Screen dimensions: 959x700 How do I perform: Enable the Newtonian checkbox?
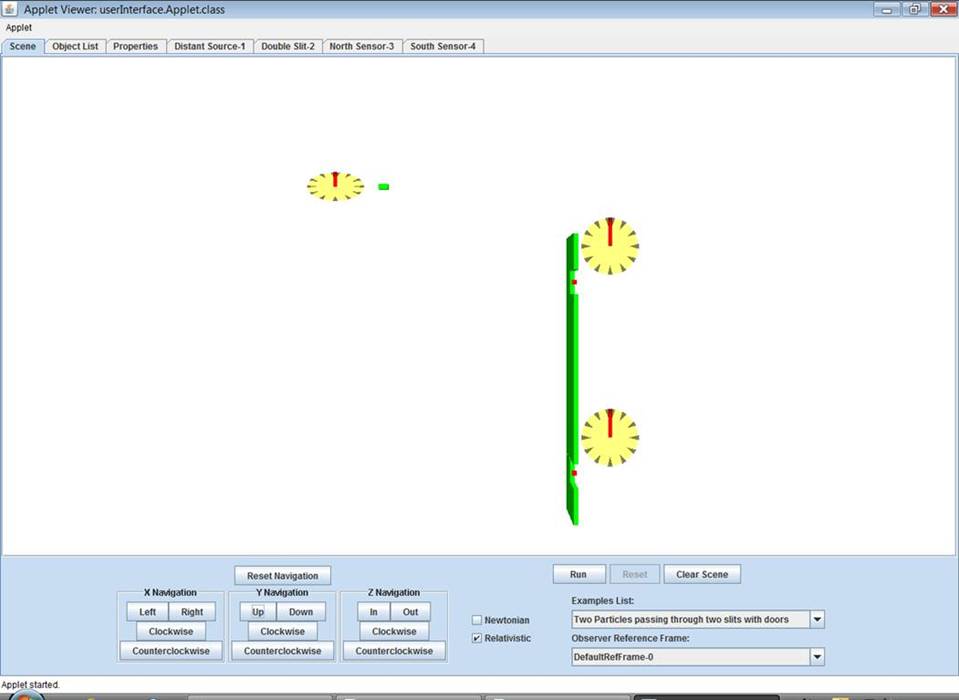(x=477, y=620)
